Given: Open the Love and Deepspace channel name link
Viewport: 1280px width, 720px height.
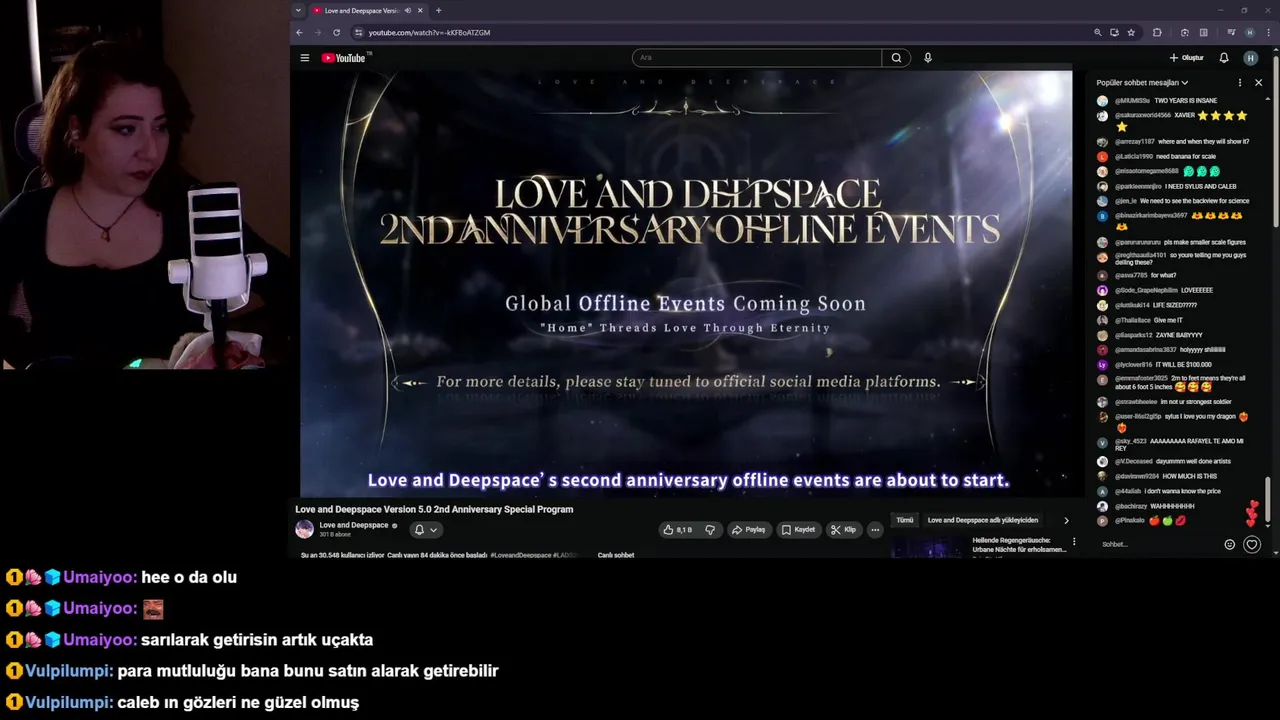Looking at the screenshot, I should [x=354, y=525].
